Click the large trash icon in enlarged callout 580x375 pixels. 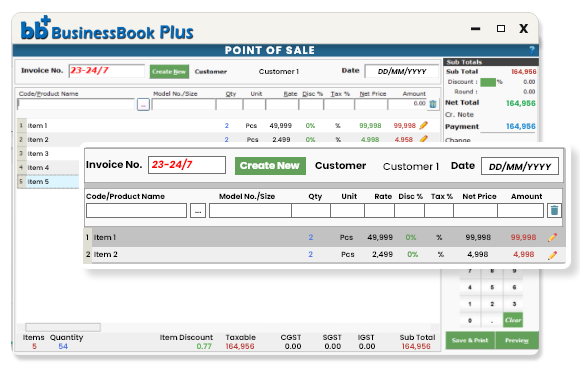[x=554, y=210]
